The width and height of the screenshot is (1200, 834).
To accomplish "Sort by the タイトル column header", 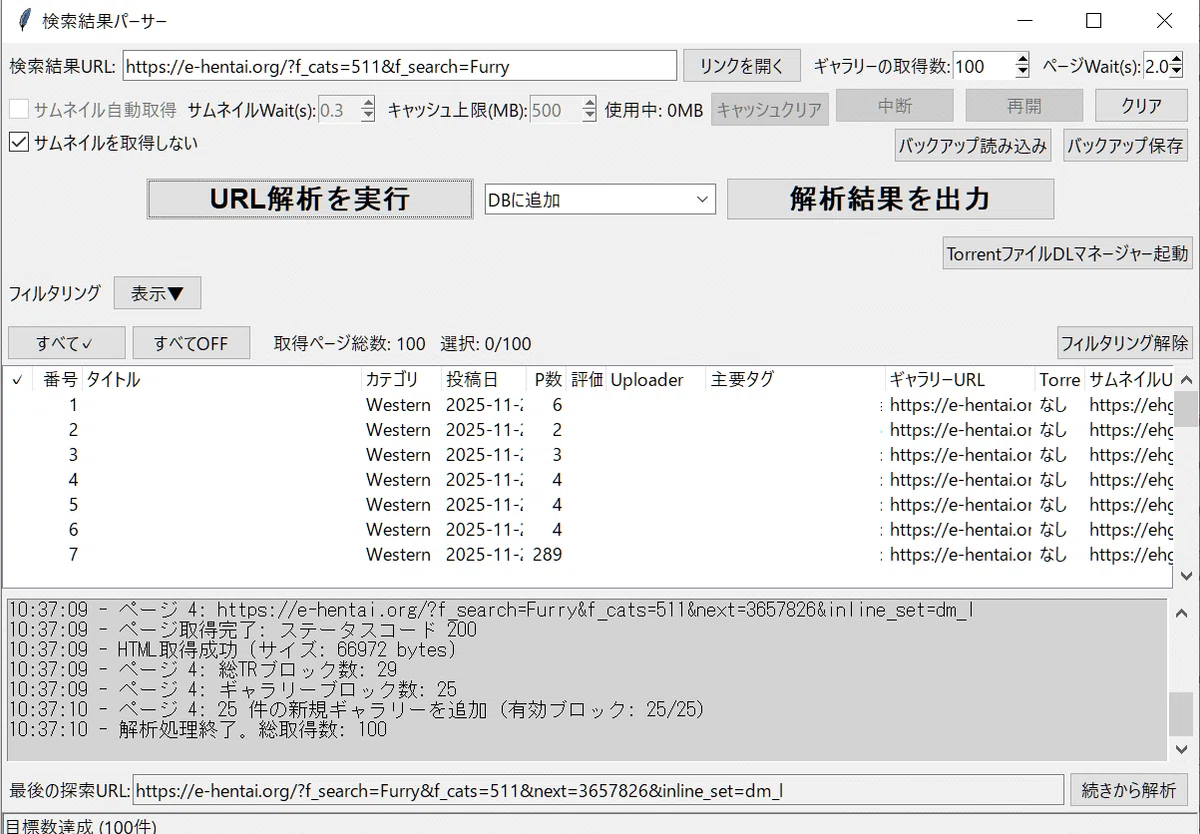I will [x=222, y=379].
